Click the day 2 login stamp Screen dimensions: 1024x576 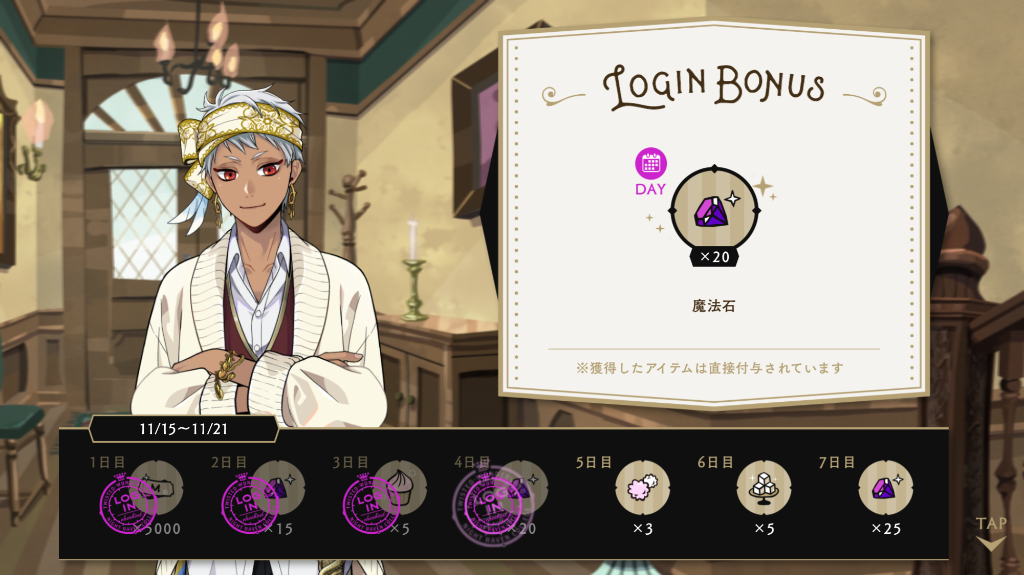pos(249,504)
